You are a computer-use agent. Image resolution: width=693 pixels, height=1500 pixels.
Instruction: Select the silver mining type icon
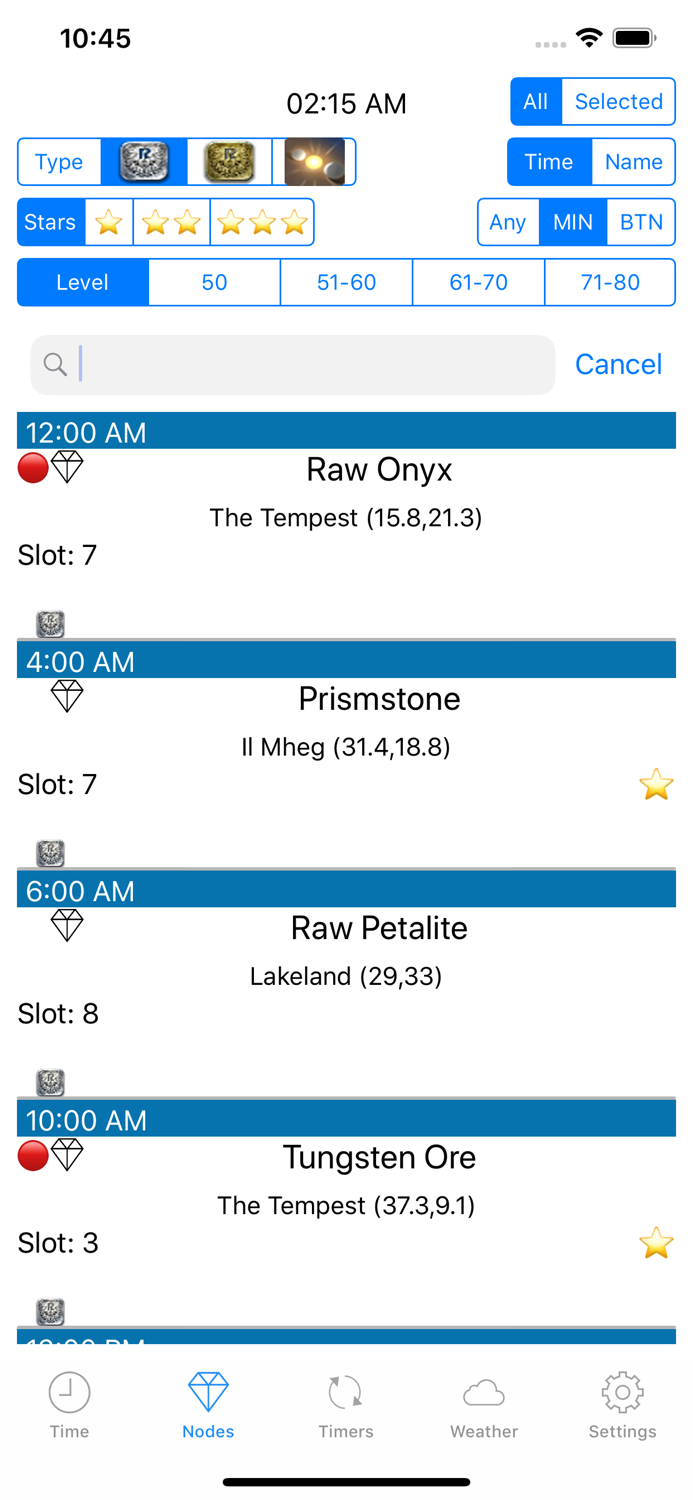click(144, 162)
